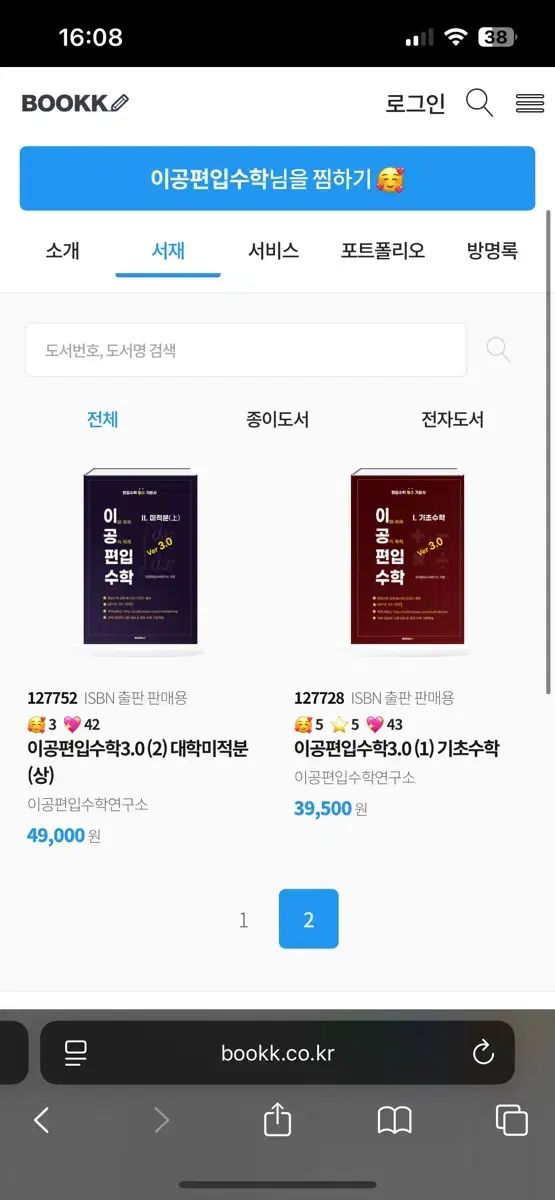Image resolution: width=555 pixels, height=1200 pixels.
Task: Go back with Safari back arrow
Action: 41,1120
